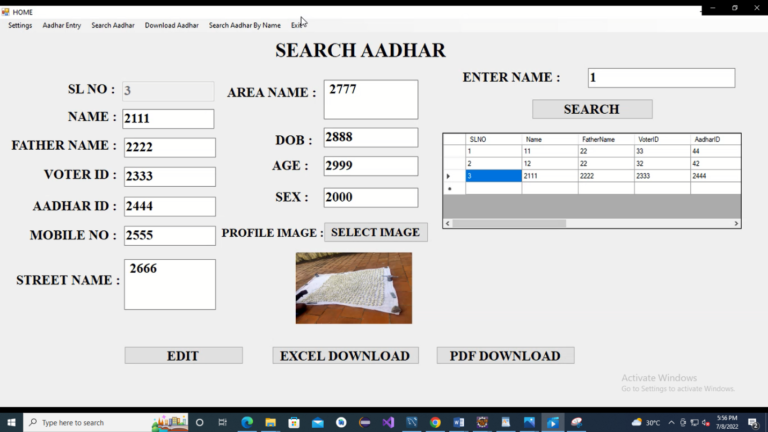Open Microsoft Edge from the taskbar
Viewport: 768px width, 432px height.
coord(247,422)
